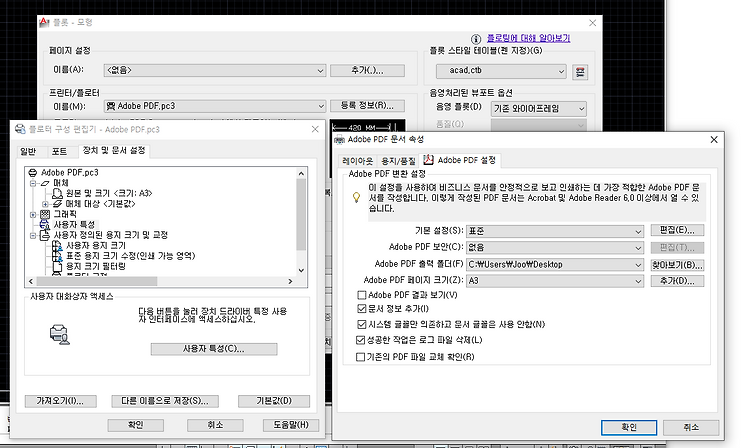Switch to the 용지/품질 tab

pyautogui.click(x=398, y=161)
